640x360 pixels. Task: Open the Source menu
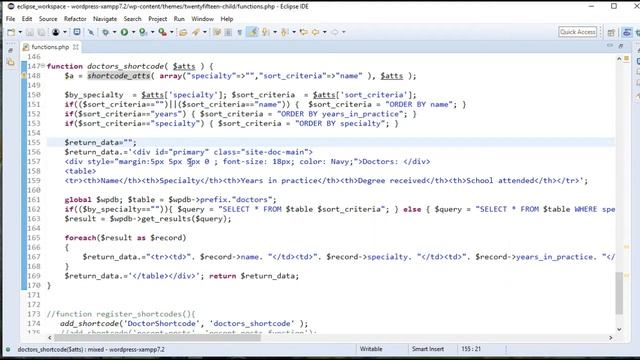pos(48,19)
